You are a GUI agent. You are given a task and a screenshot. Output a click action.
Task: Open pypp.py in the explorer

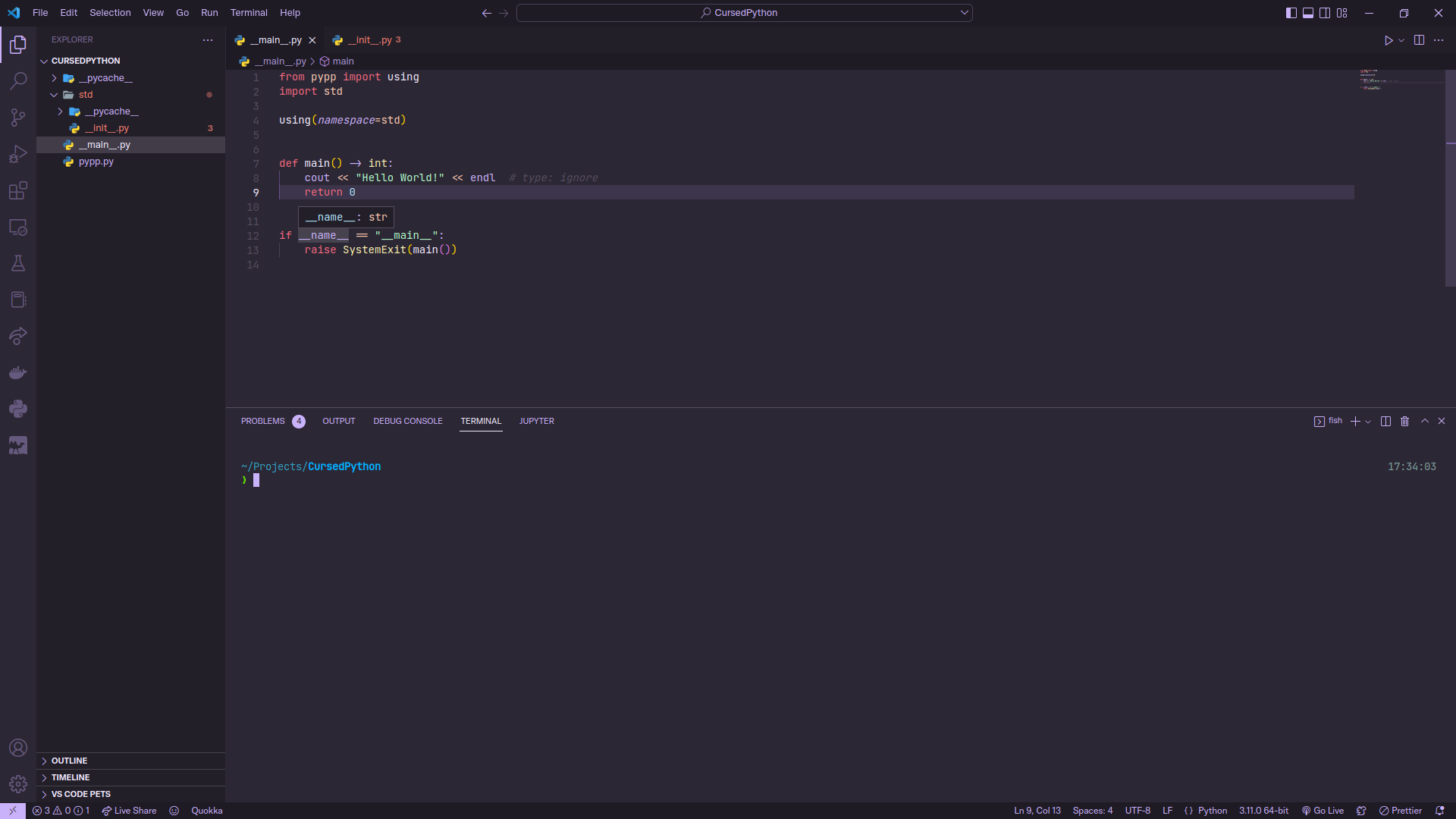(x=96, y=162)
